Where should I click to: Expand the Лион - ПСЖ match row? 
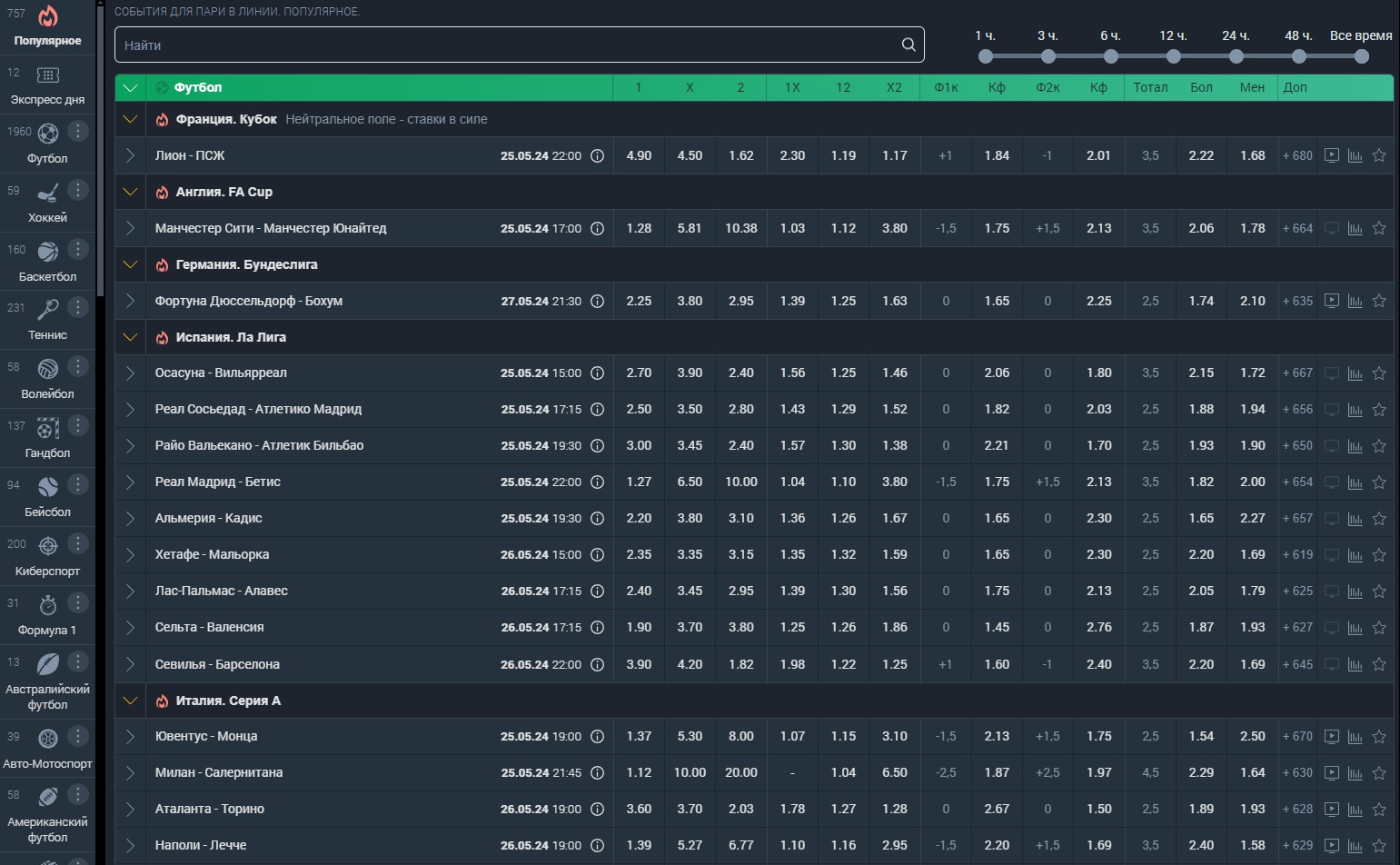coord(130,155)
